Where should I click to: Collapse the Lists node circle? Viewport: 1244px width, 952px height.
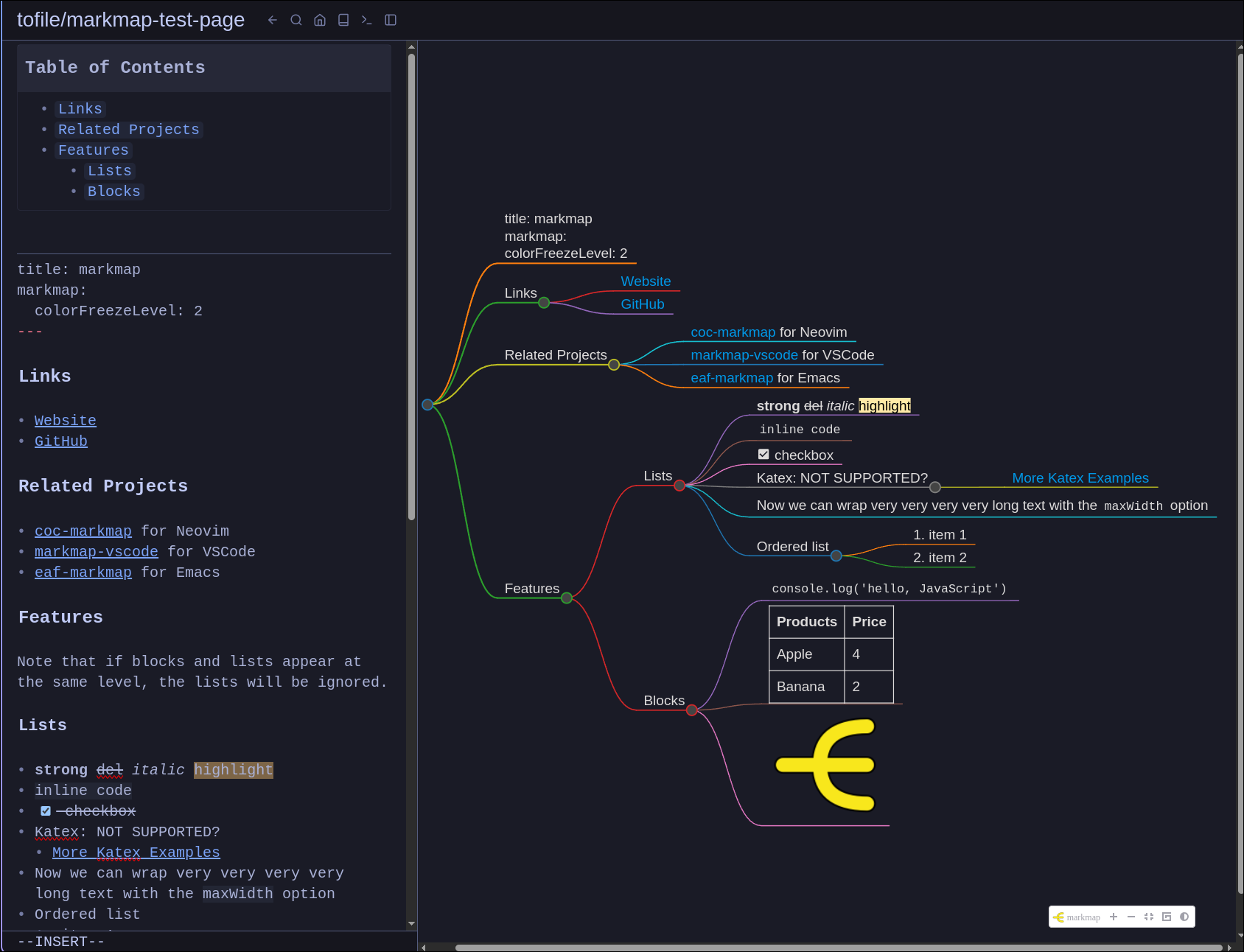click(x=679, y=485)
